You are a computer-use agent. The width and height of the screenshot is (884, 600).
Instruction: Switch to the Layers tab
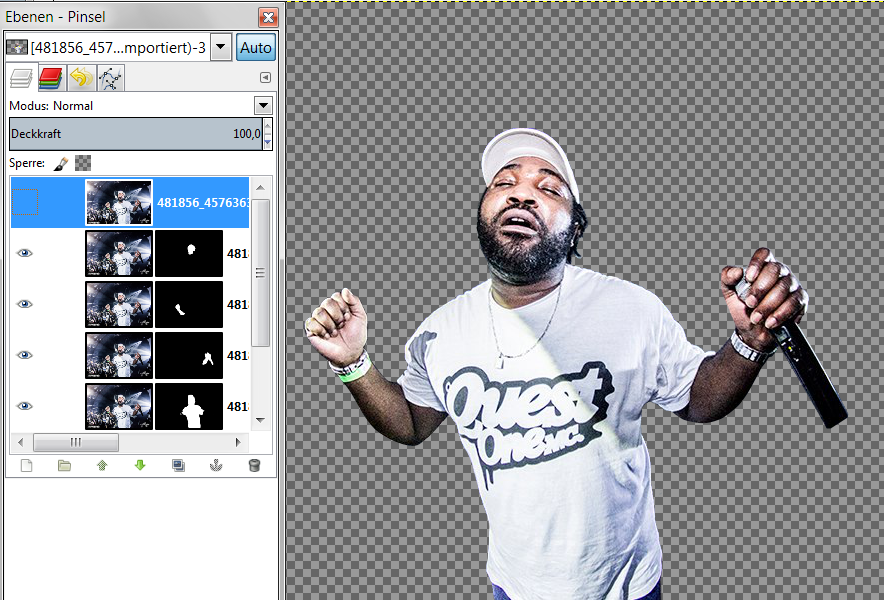(21, 78)
